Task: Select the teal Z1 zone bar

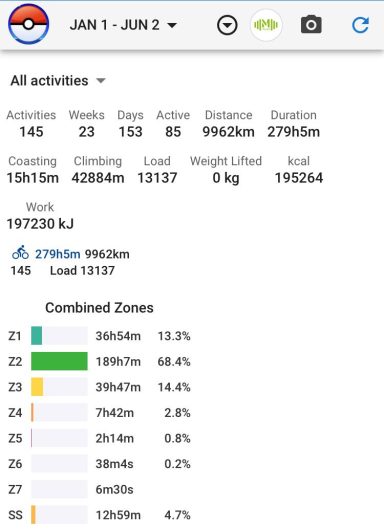Action: coord(37,336)
